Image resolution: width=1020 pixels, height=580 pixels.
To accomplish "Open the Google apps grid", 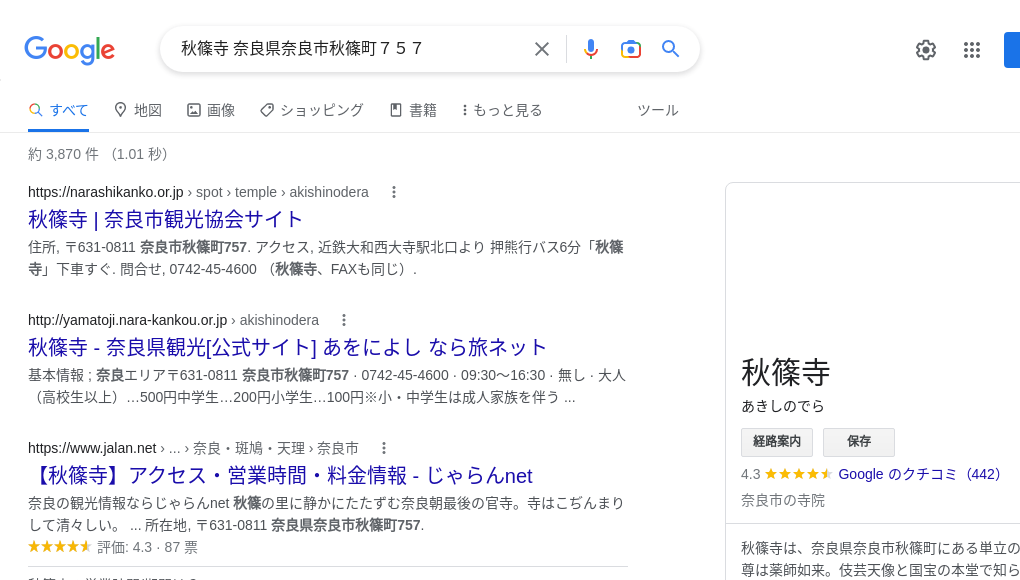I will tap(972, 49).
